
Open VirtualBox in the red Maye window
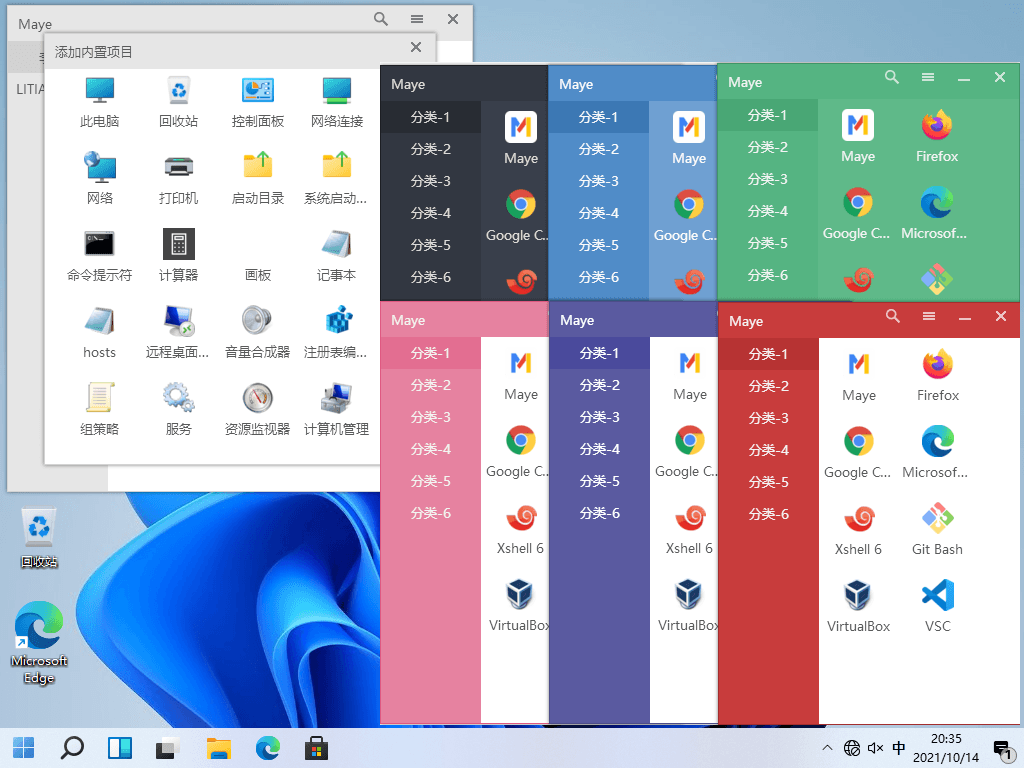tap(858, 607)
